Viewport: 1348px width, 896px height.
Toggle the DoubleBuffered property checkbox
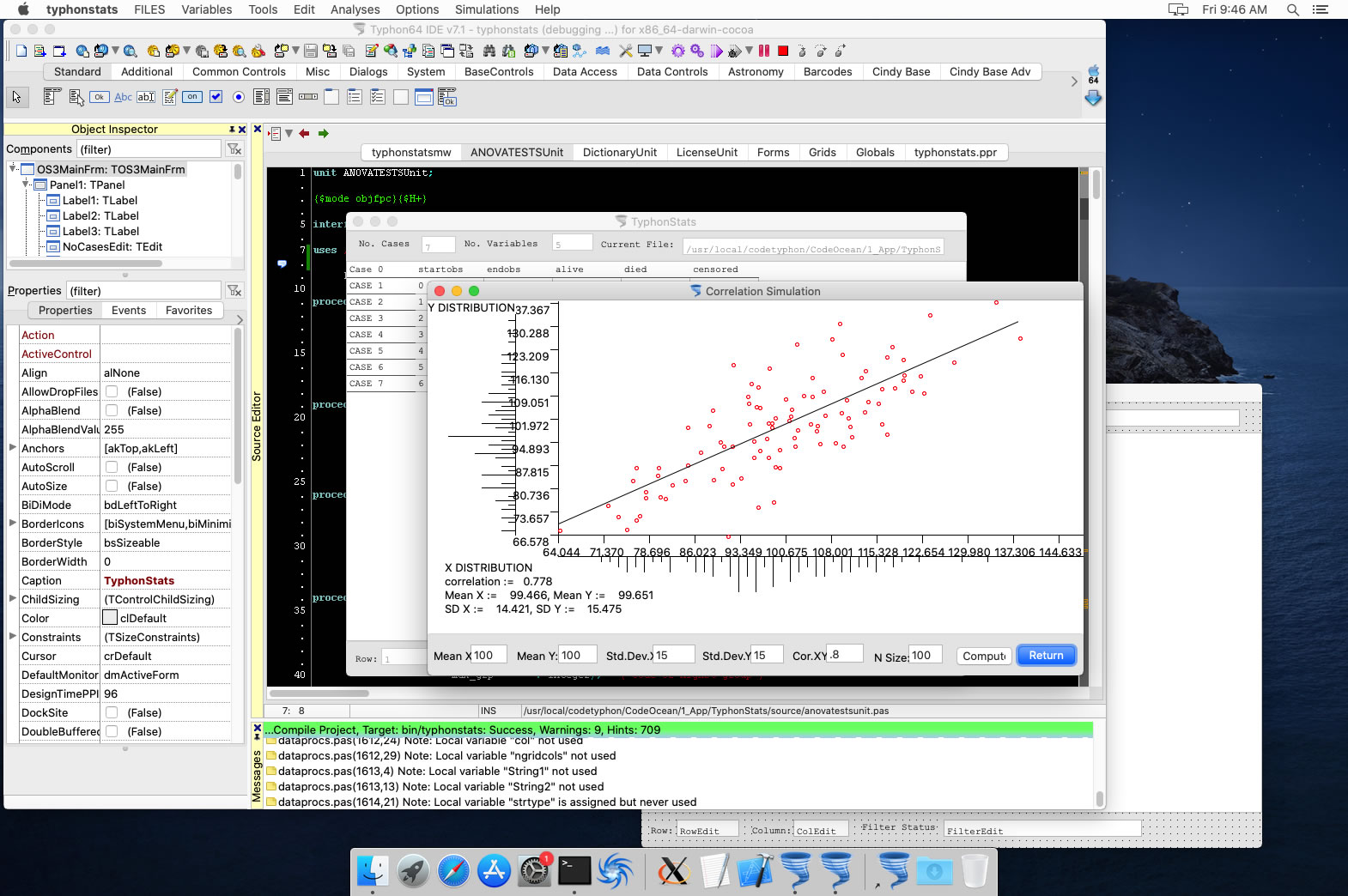pos(112,731)
